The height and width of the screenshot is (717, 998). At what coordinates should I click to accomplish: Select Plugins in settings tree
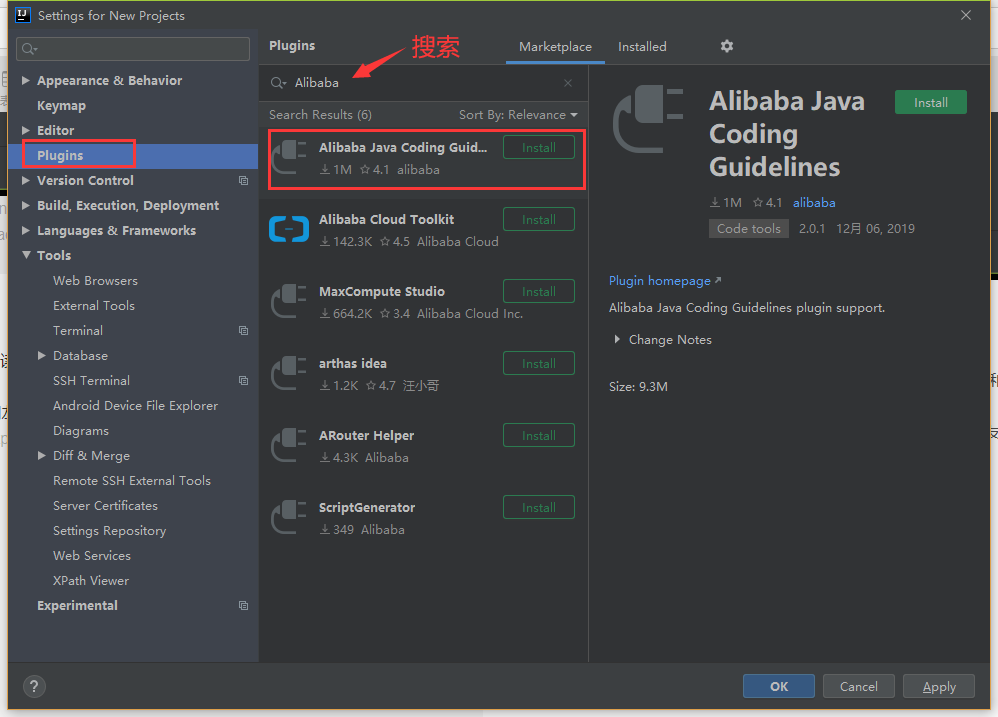click(x=60, y=155)
